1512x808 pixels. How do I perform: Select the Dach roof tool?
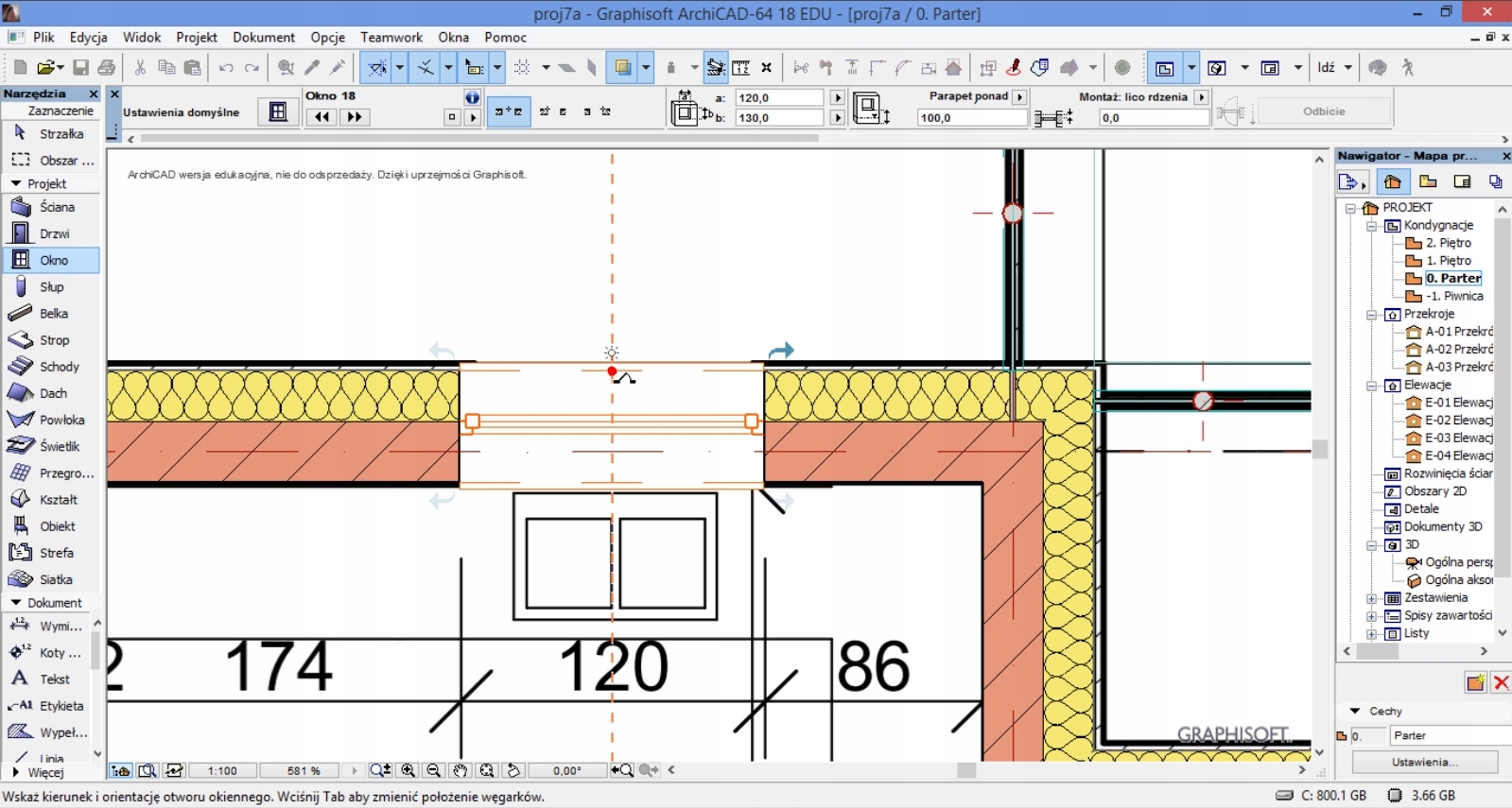[52, 393]
